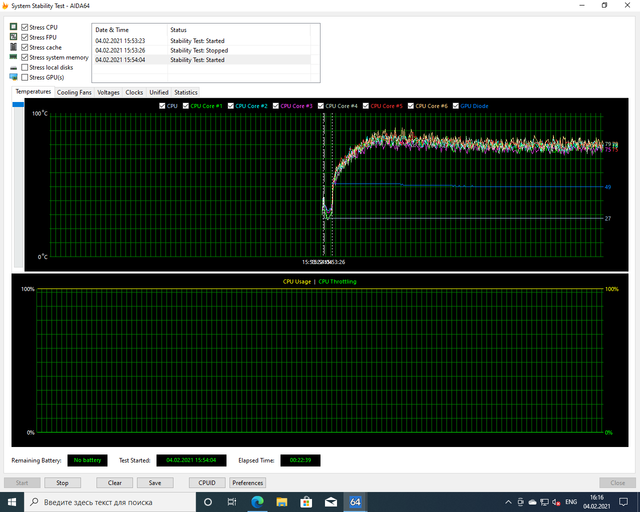This screenshot has width=640, height=512.
Task: Toggle the CPU Core #3 graph checkbox
Action: pyautogui.click(x=276, y=106)
